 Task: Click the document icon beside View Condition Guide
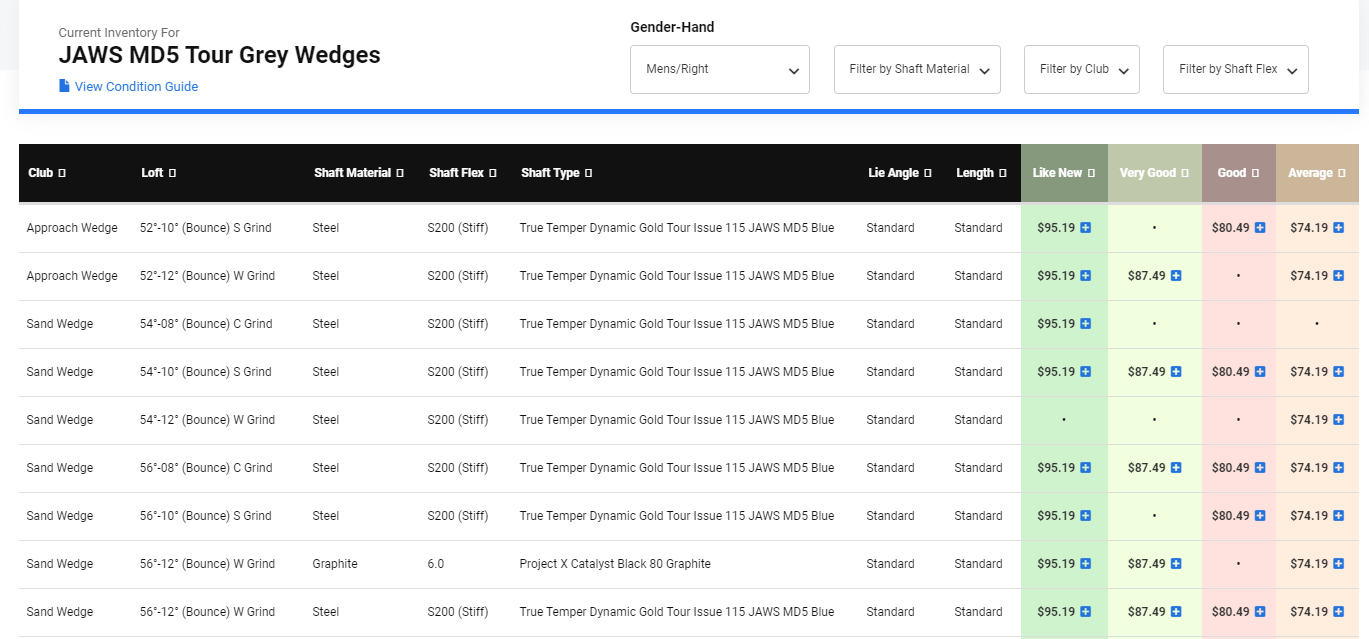(x=65, y=86)
